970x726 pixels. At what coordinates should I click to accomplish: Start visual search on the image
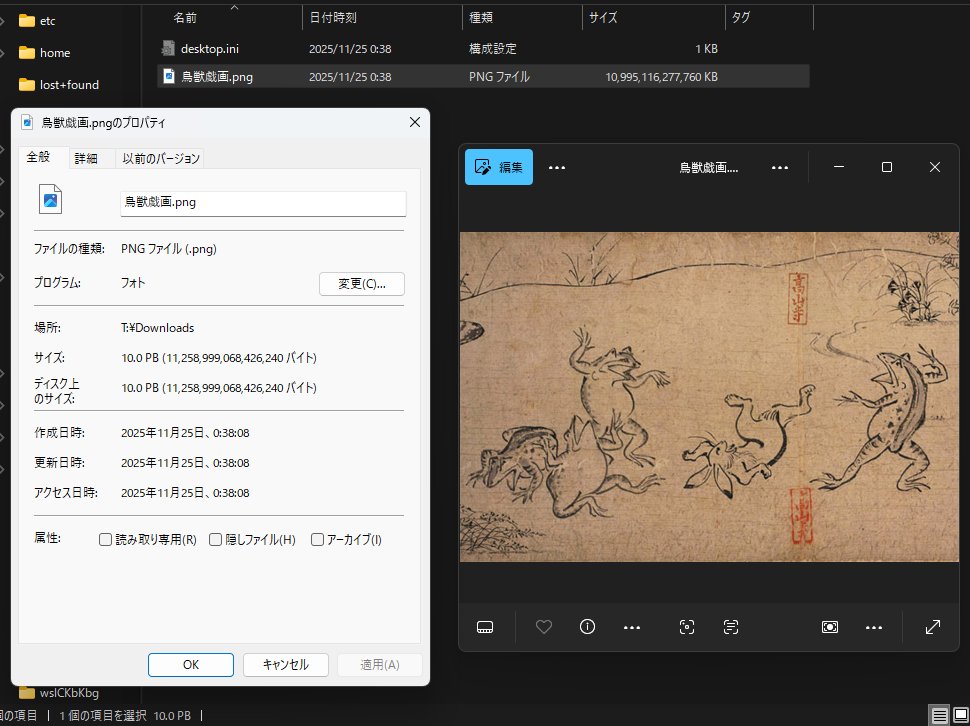tap(686, 627)
